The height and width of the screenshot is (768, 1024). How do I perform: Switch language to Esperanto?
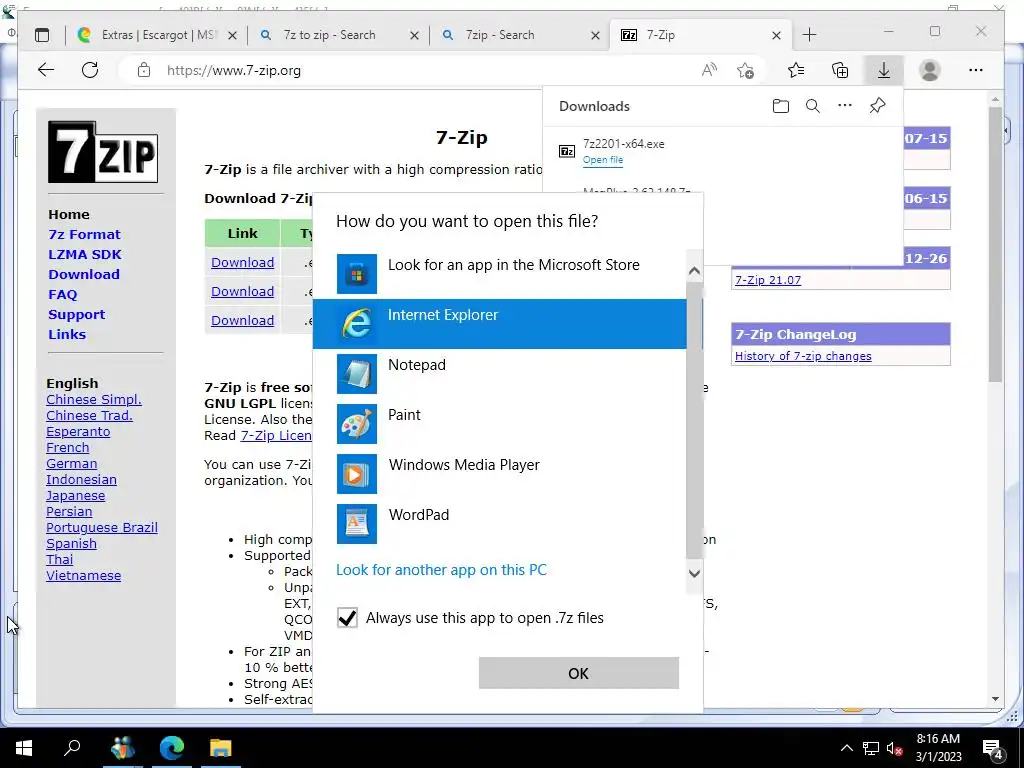(x=78, y=432)
